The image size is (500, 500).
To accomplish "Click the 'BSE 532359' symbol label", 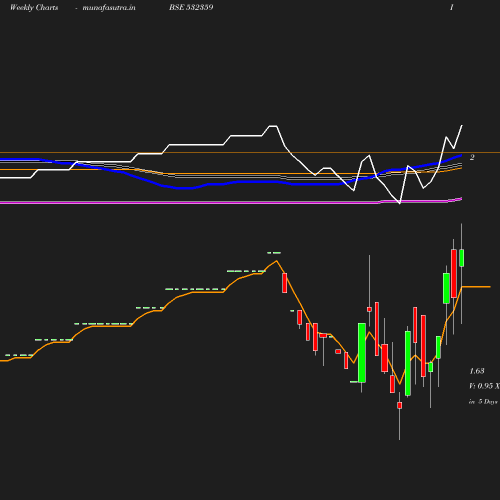I will click(191, 7).
